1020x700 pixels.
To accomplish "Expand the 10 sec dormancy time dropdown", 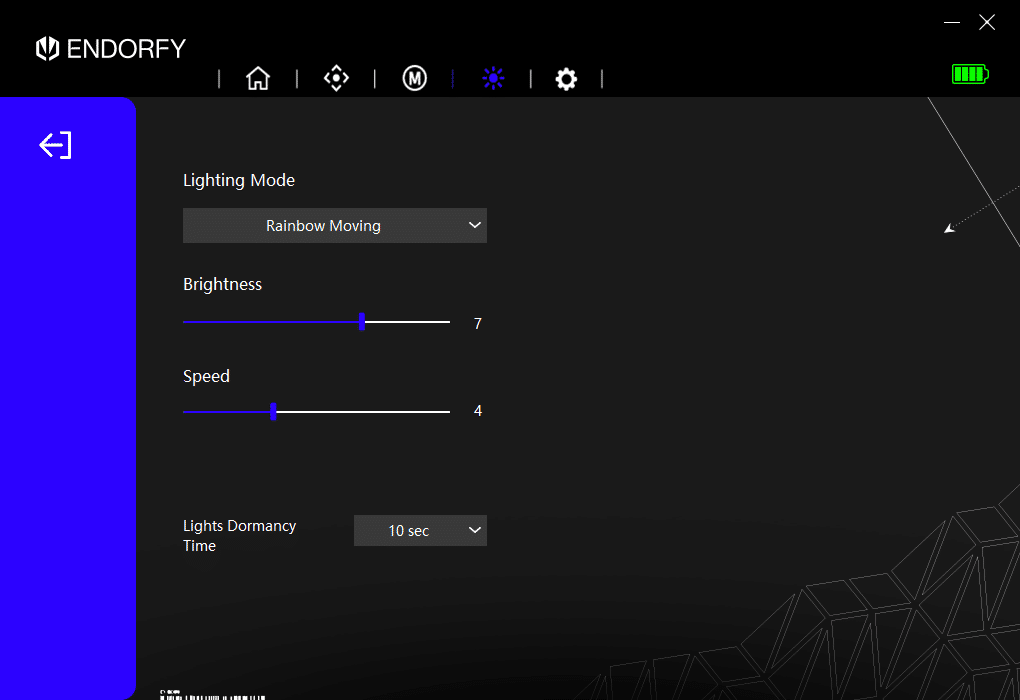I will [x=420, y=531].
